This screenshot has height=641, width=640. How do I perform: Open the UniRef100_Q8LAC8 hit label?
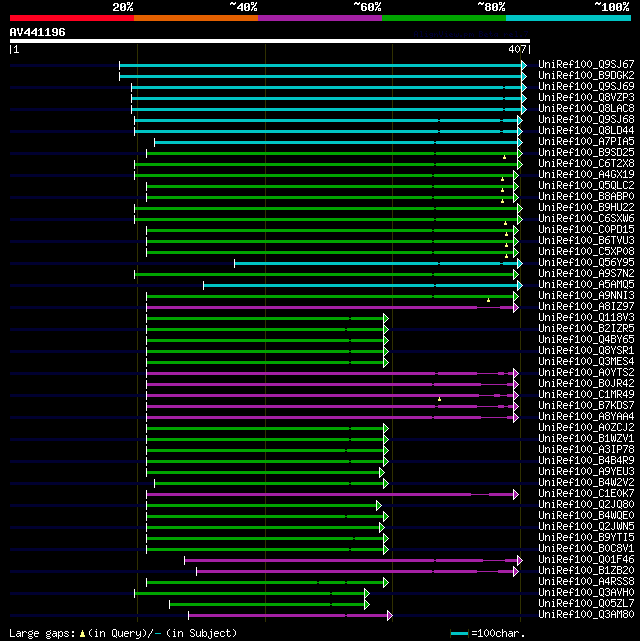(586, 109)
